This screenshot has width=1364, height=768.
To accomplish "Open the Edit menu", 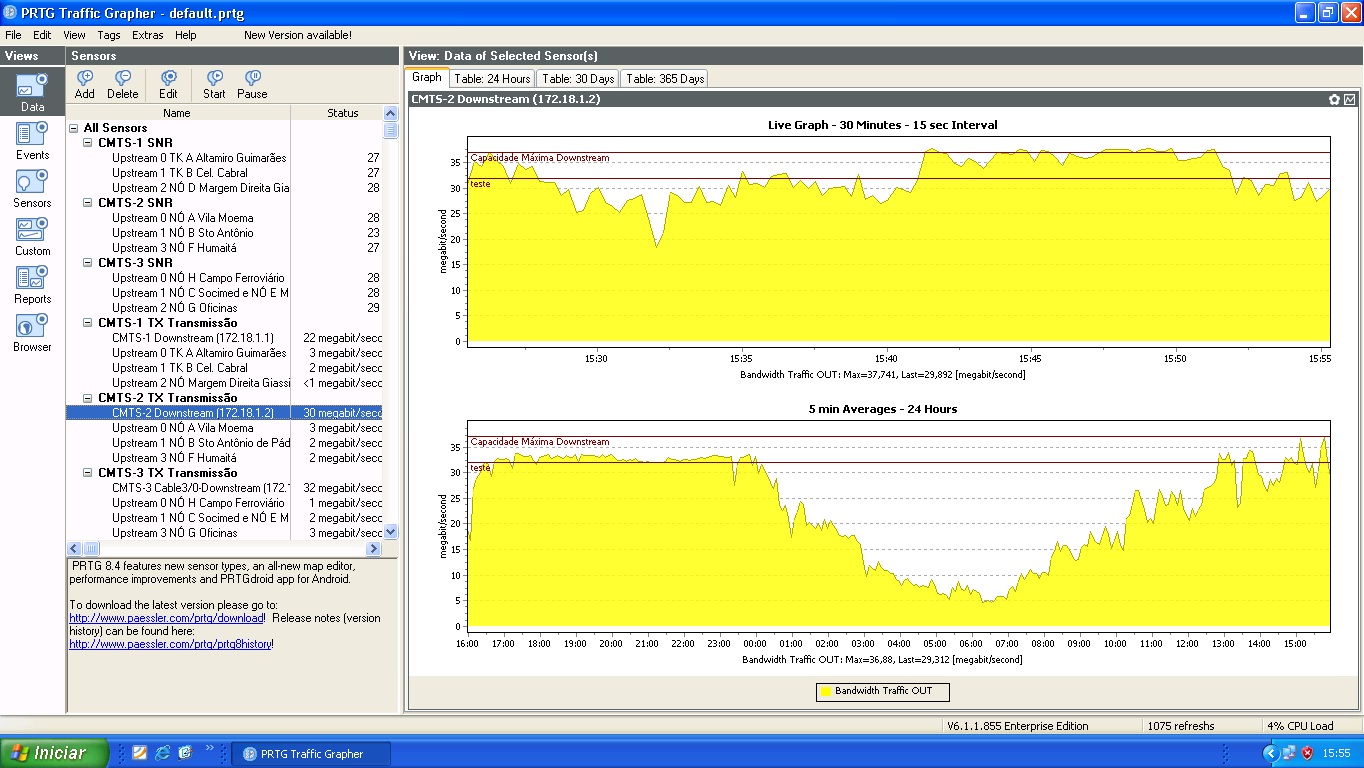I will (42, 35).
